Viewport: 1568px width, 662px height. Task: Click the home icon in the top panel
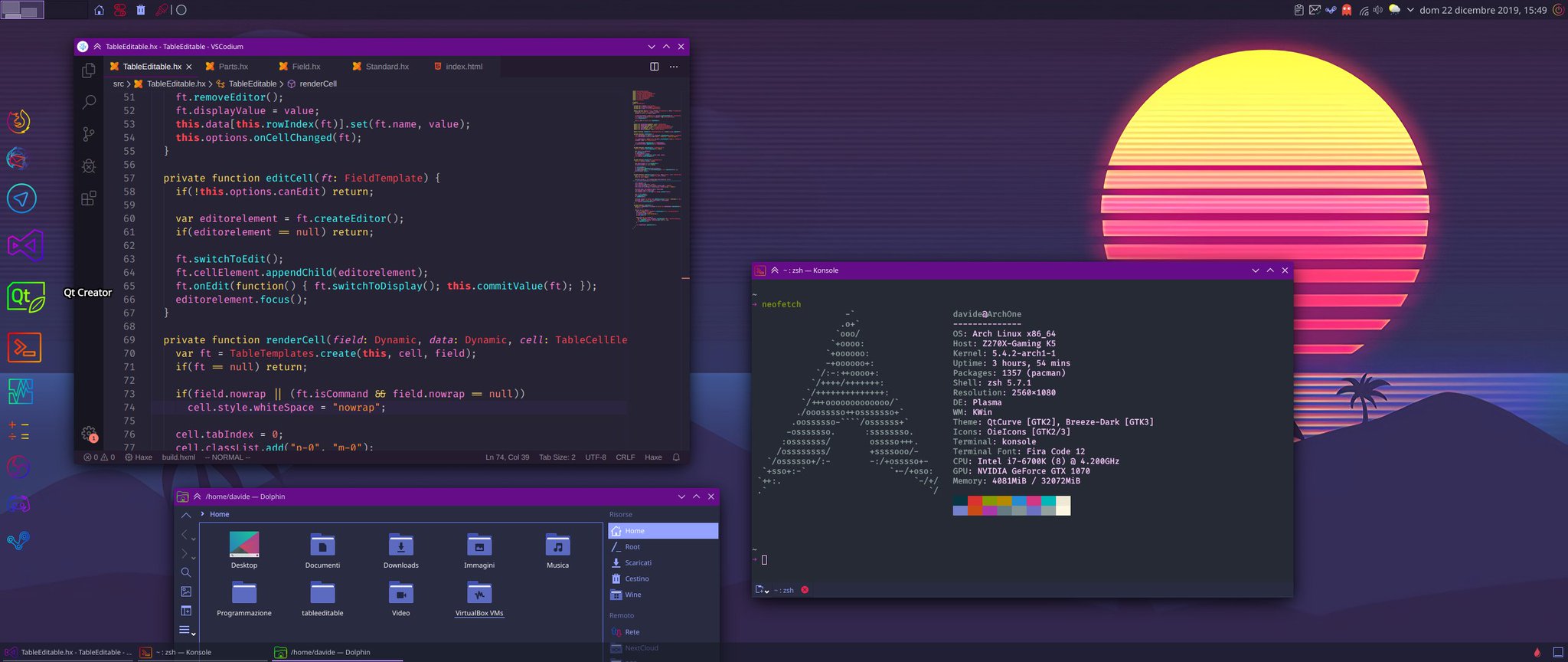(99, 10)
